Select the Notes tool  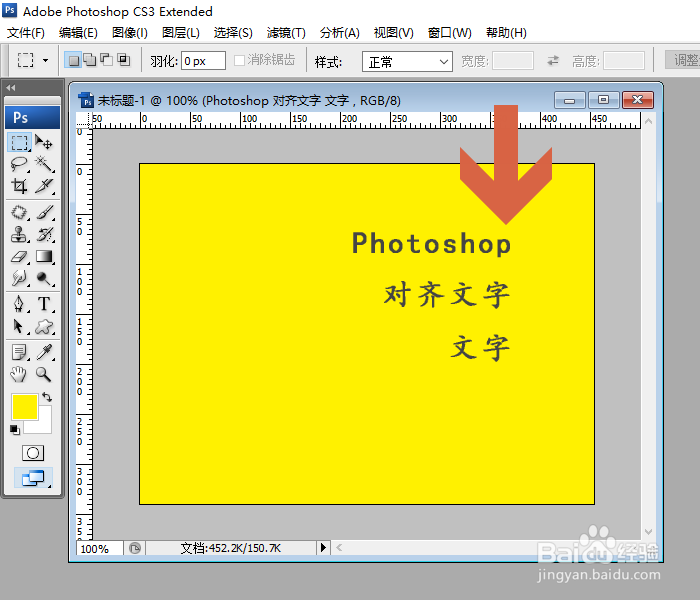(x=19, y=352)
